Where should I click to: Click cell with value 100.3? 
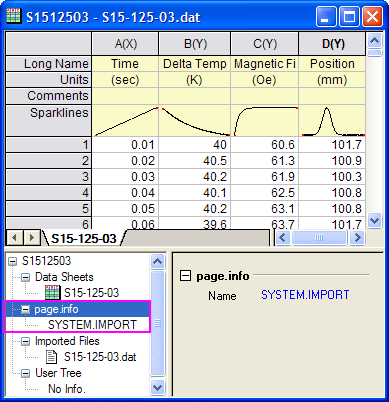coord(332,177)
